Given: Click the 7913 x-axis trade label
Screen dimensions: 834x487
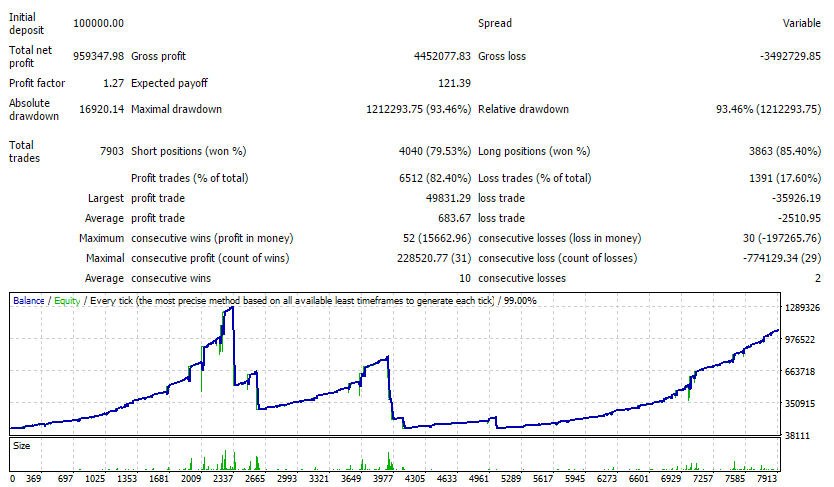Looking at the screenshot, I should coord(766,478).
